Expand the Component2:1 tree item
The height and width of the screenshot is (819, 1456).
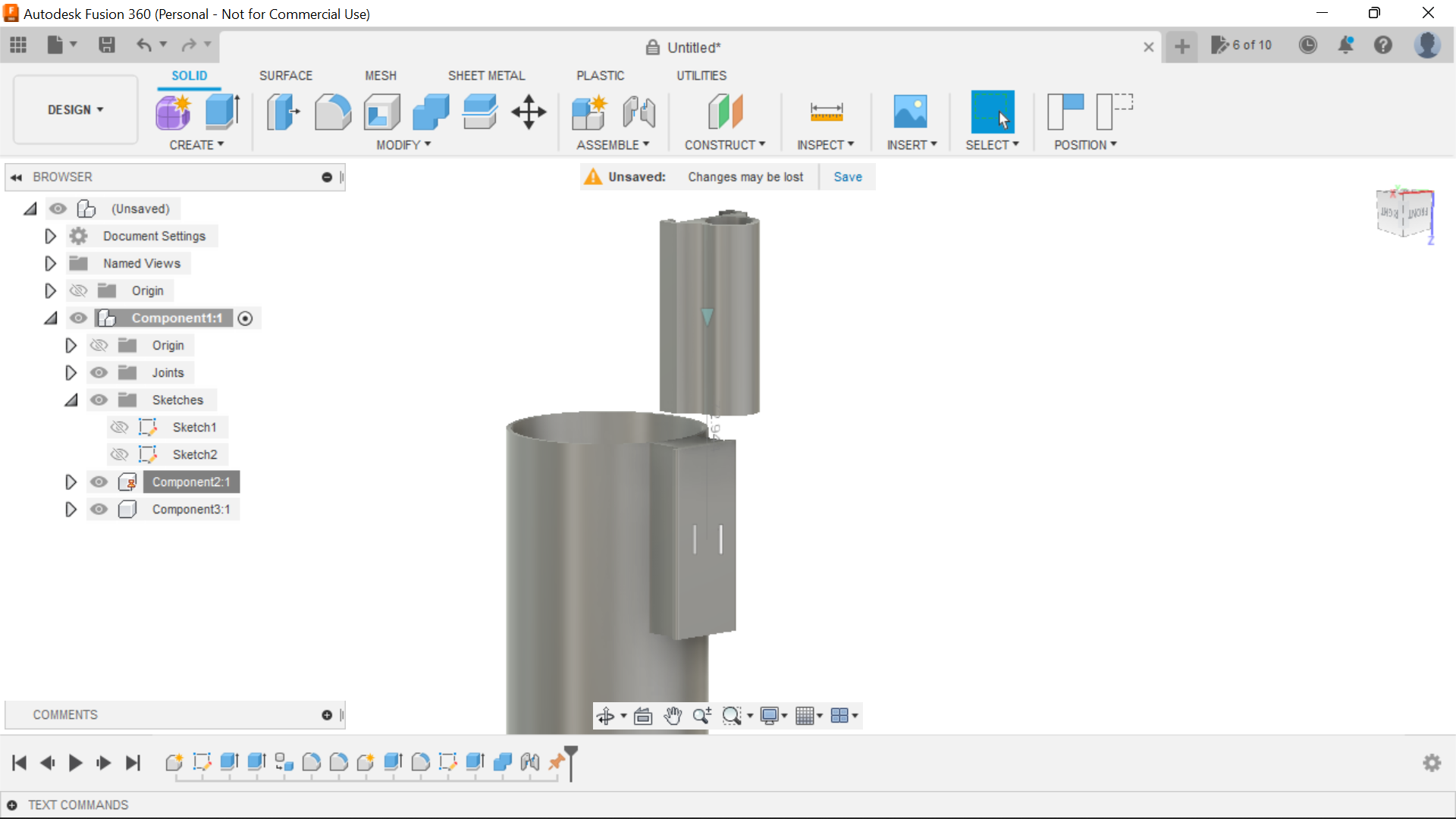coord(71,481)
